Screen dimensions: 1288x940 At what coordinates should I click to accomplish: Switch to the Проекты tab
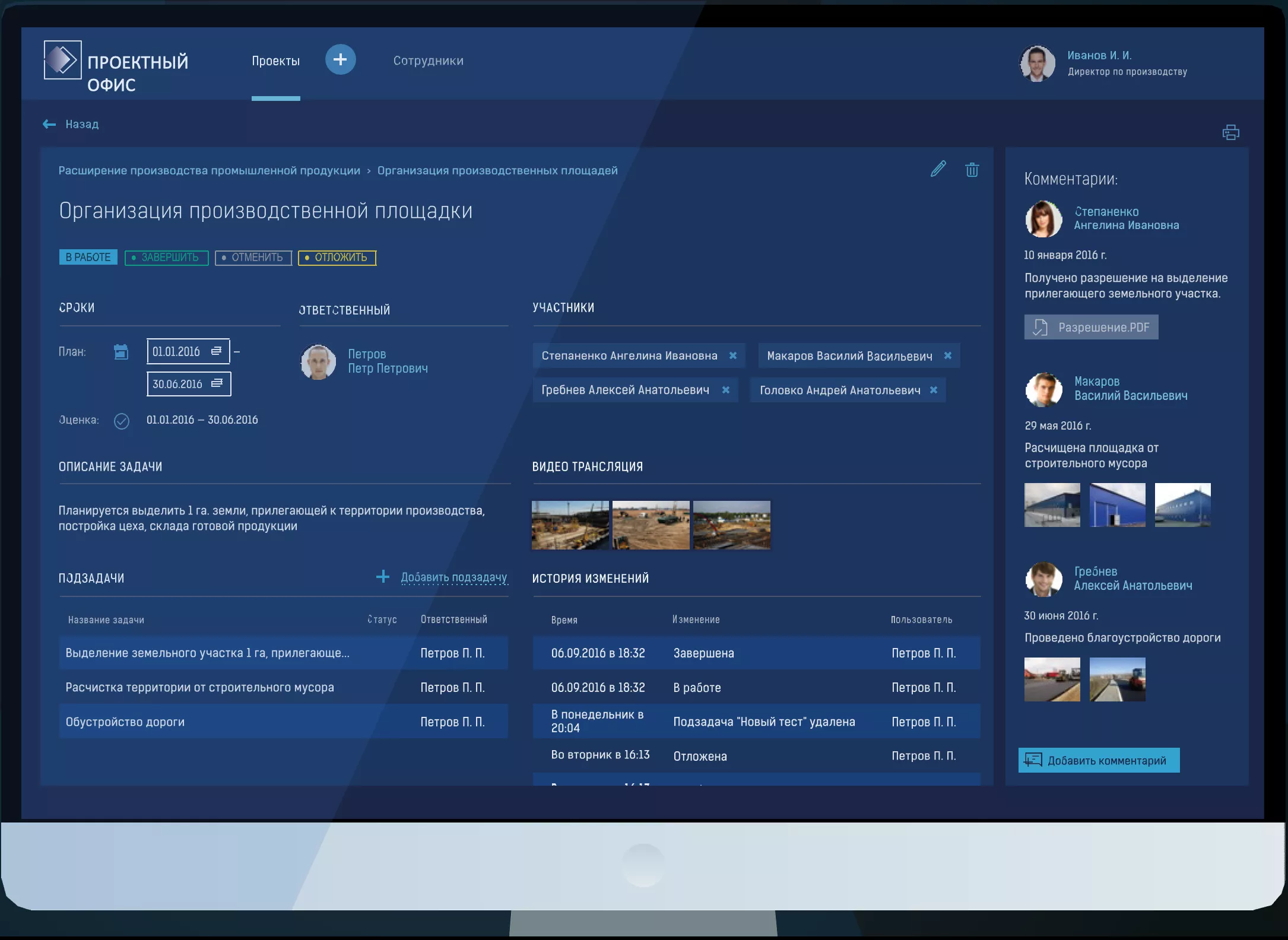coord(275,61)
